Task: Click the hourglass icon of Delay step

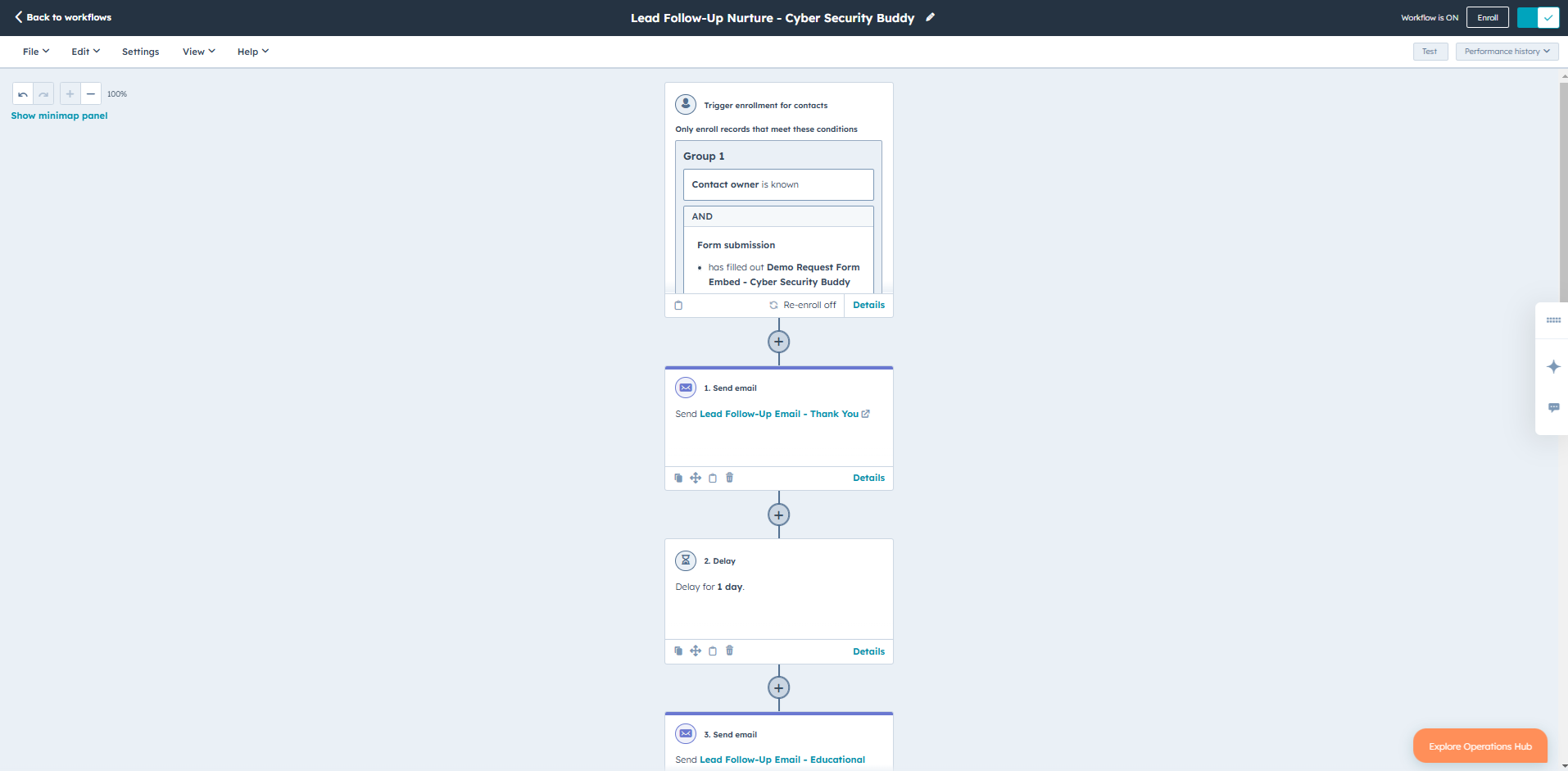Action: pos(686,560)
